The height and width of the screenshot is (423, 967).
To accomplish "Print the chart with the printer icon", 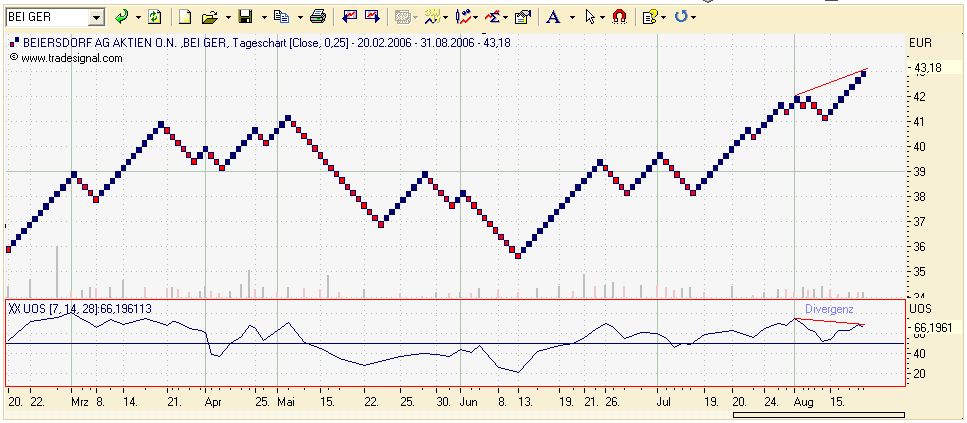I will 318,17.
